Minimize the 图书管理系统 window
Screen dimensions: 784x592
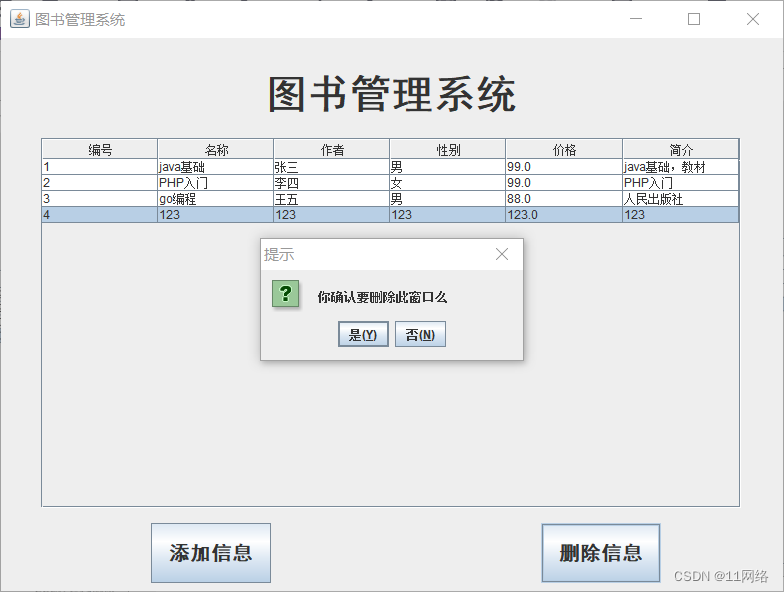[636, 19]
